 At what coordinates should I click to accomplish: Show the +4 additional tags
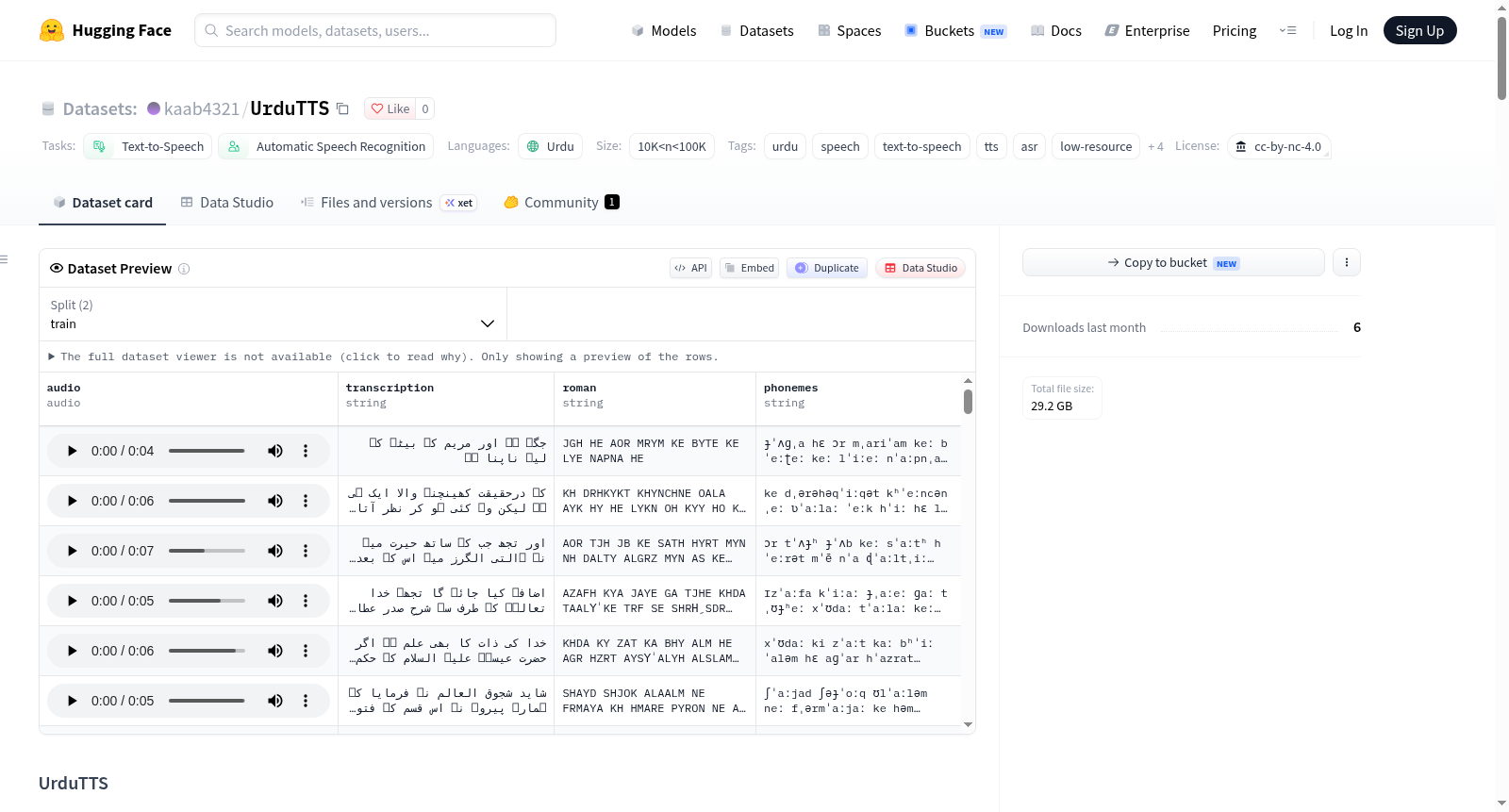pos(1155,146)
